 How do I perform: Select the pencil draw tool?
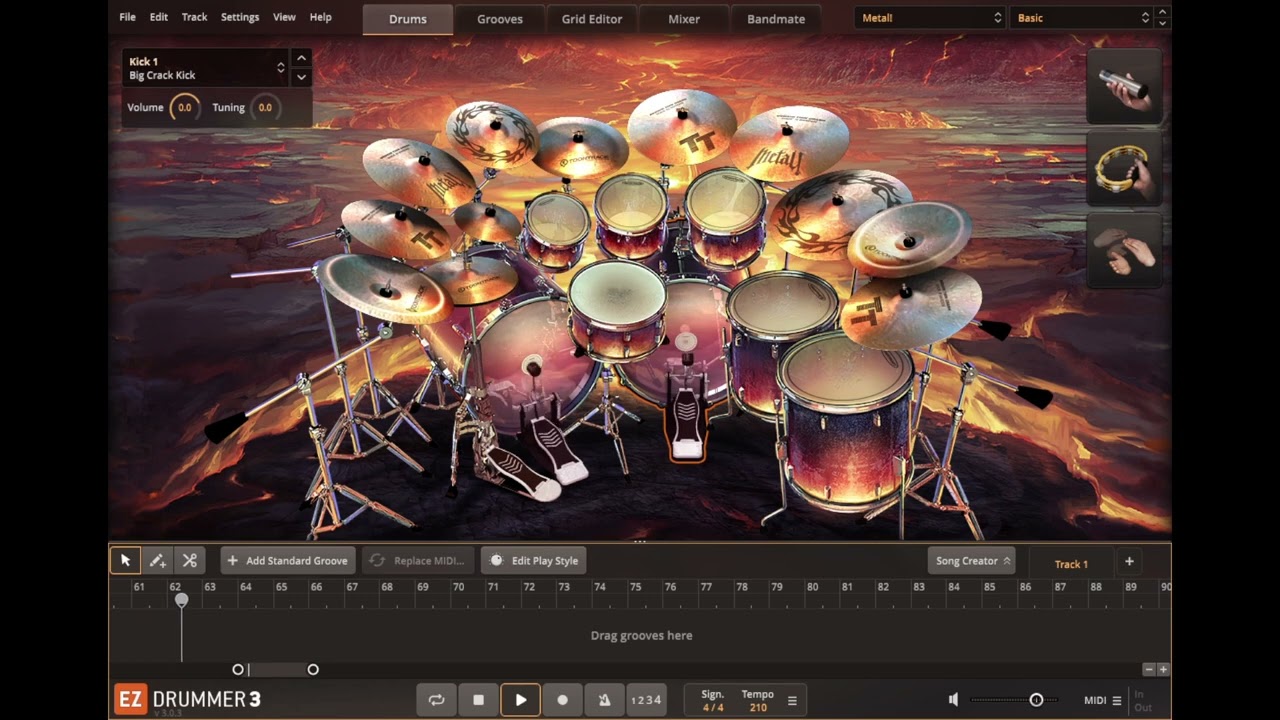157,561
